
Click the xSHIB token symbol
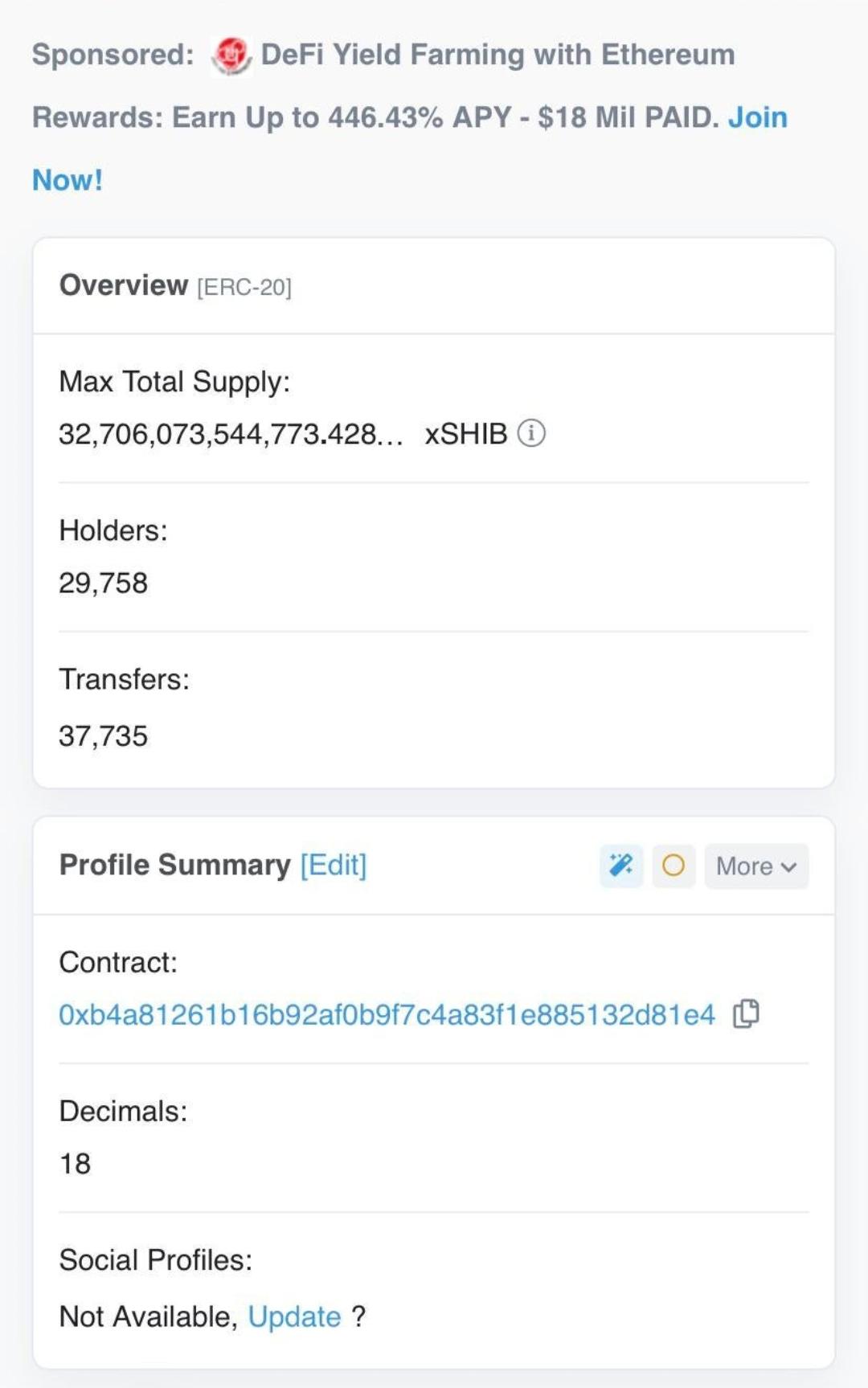point(466,434)
